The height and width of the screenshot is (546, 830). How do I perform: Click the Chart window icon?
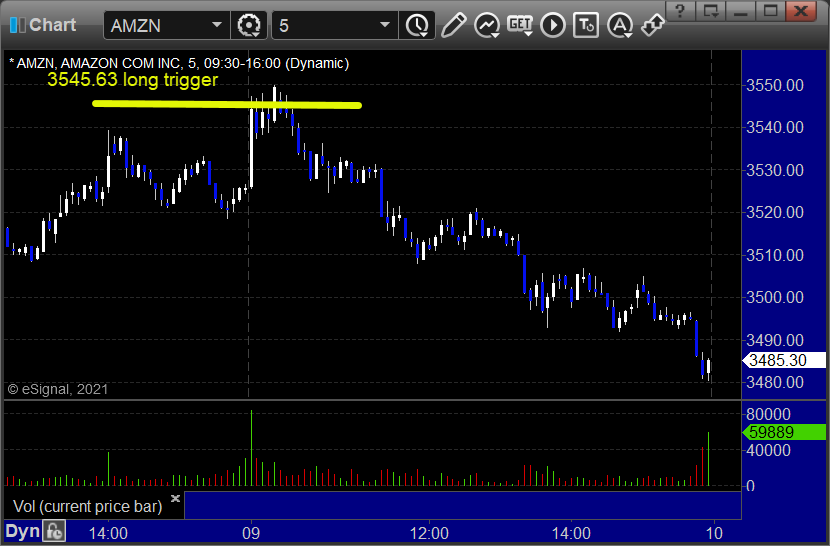pyautogui.click(x=17, y=25)
